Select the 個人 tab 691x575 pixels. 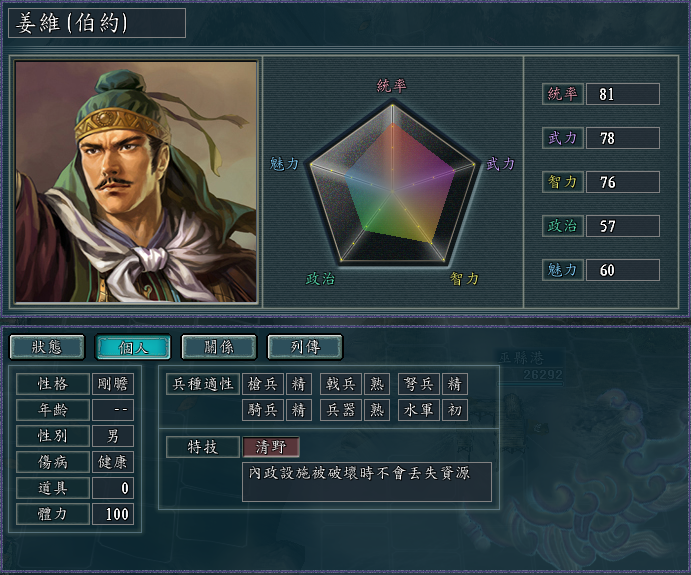coord(133,347)
